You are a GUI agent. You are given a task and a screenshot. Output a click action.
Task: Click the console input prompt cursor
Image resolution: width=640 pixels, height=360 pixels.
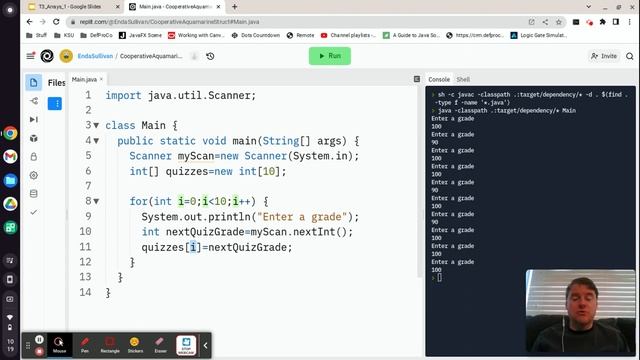[x=439, y=278]
